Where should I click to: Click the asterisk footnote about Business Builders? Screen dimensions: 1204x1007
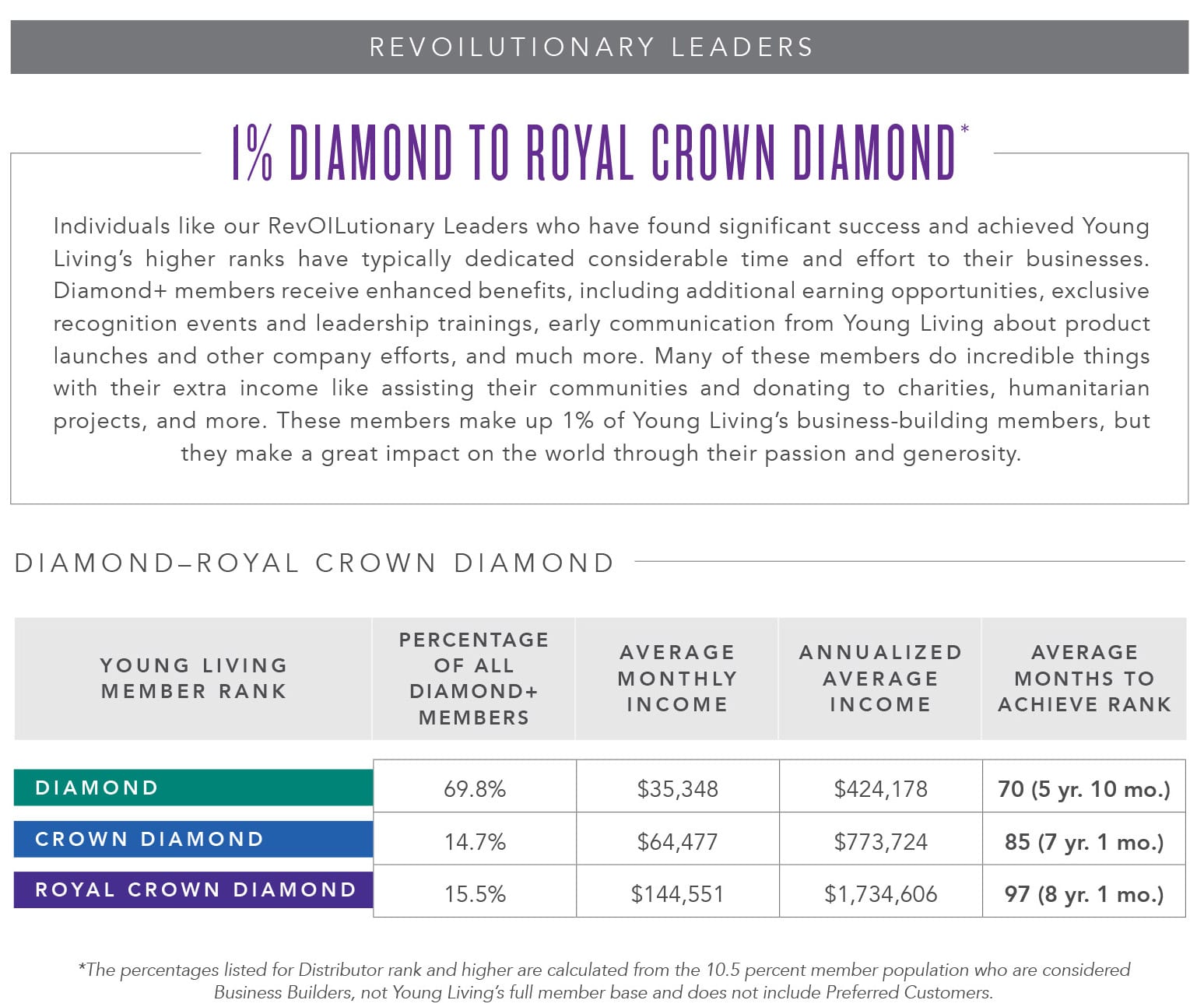coord(603,981)
